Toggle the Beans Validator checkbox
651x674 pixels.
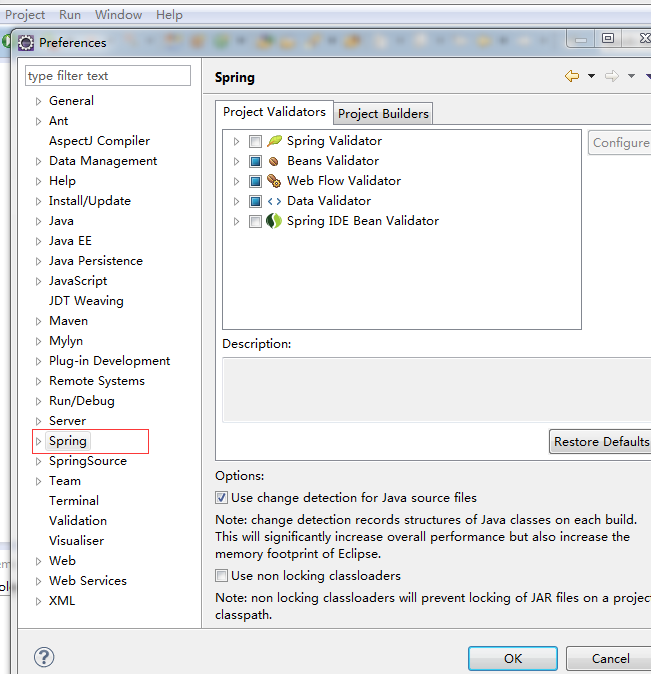(255, 161)
